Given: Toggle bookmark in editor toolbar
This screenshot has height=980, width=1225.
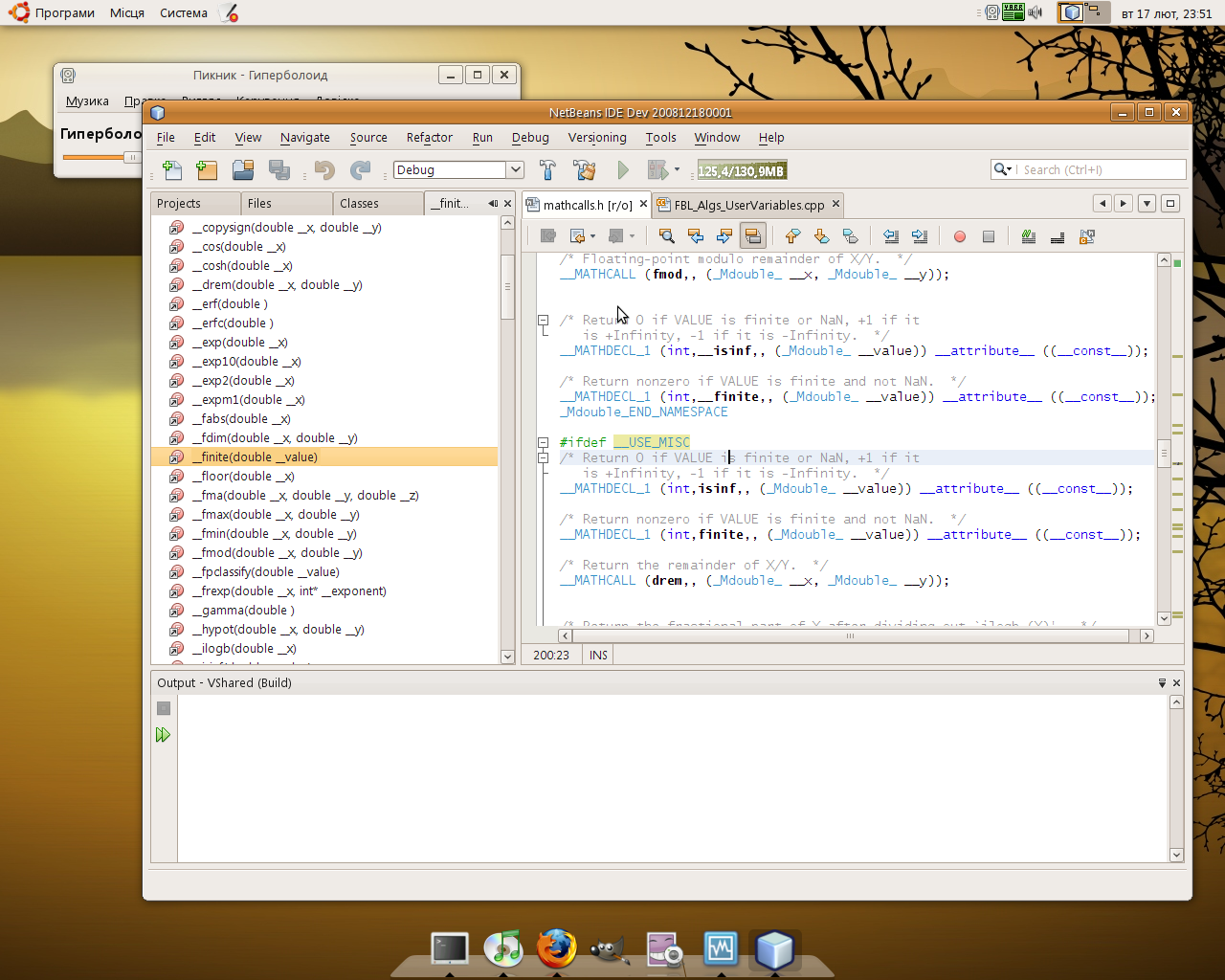Looking at the screenshot, I should pos(850,236).
